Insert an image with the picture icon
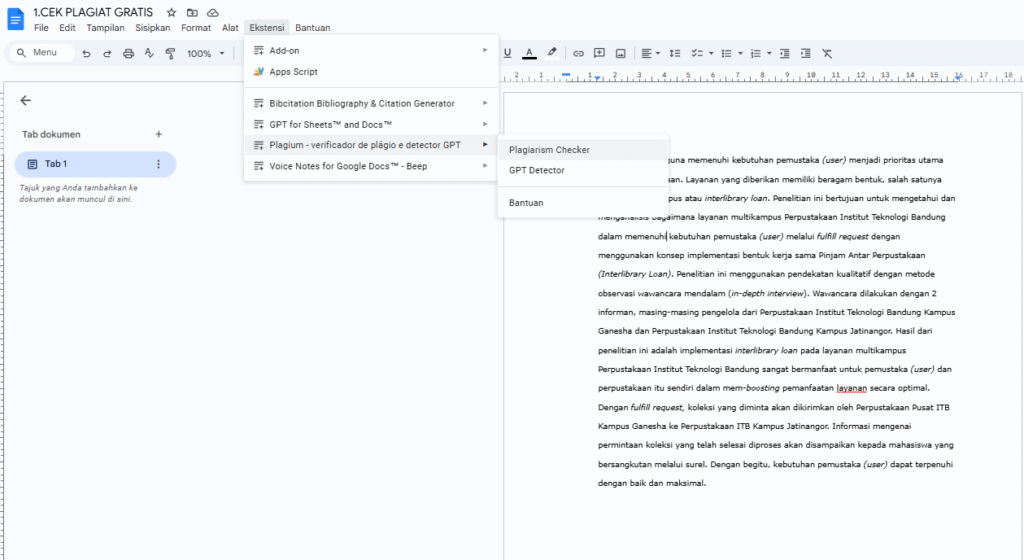Screen dimensions: 1024x560 coord(620,54)
